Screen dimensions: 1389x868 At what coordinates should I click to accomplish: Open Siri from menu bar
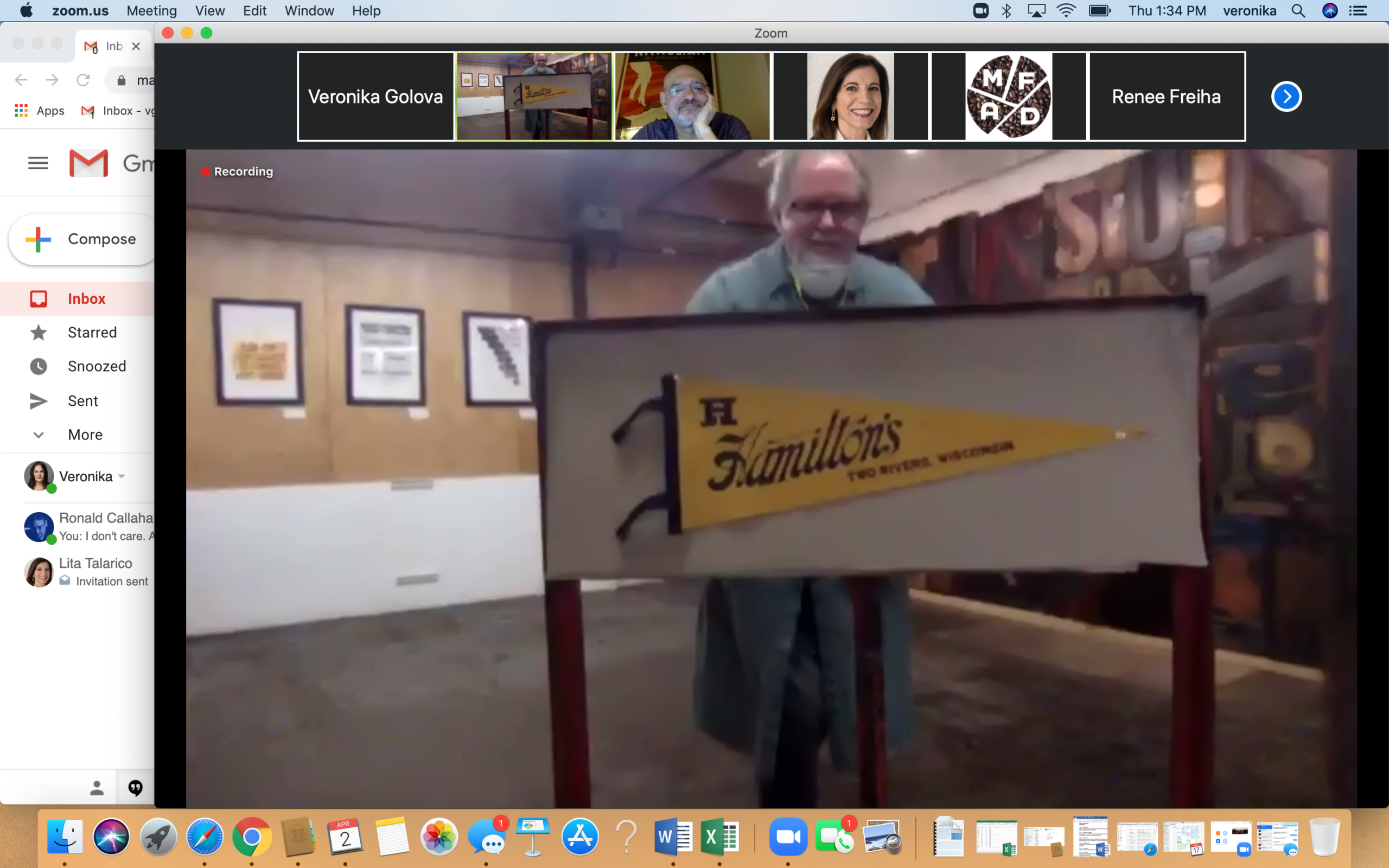(1330, 10)
